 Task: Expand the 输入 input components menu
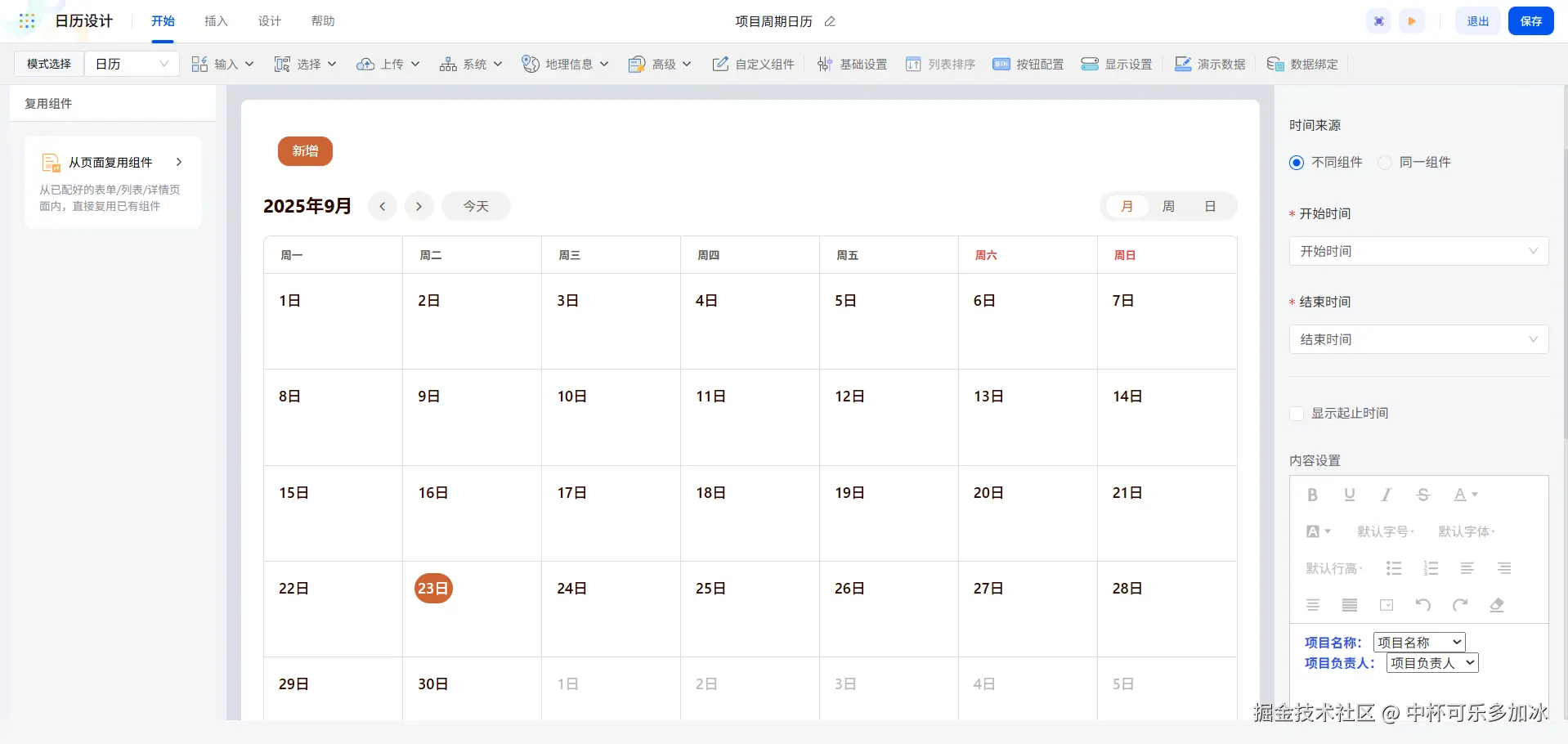(x=222, y=64)
